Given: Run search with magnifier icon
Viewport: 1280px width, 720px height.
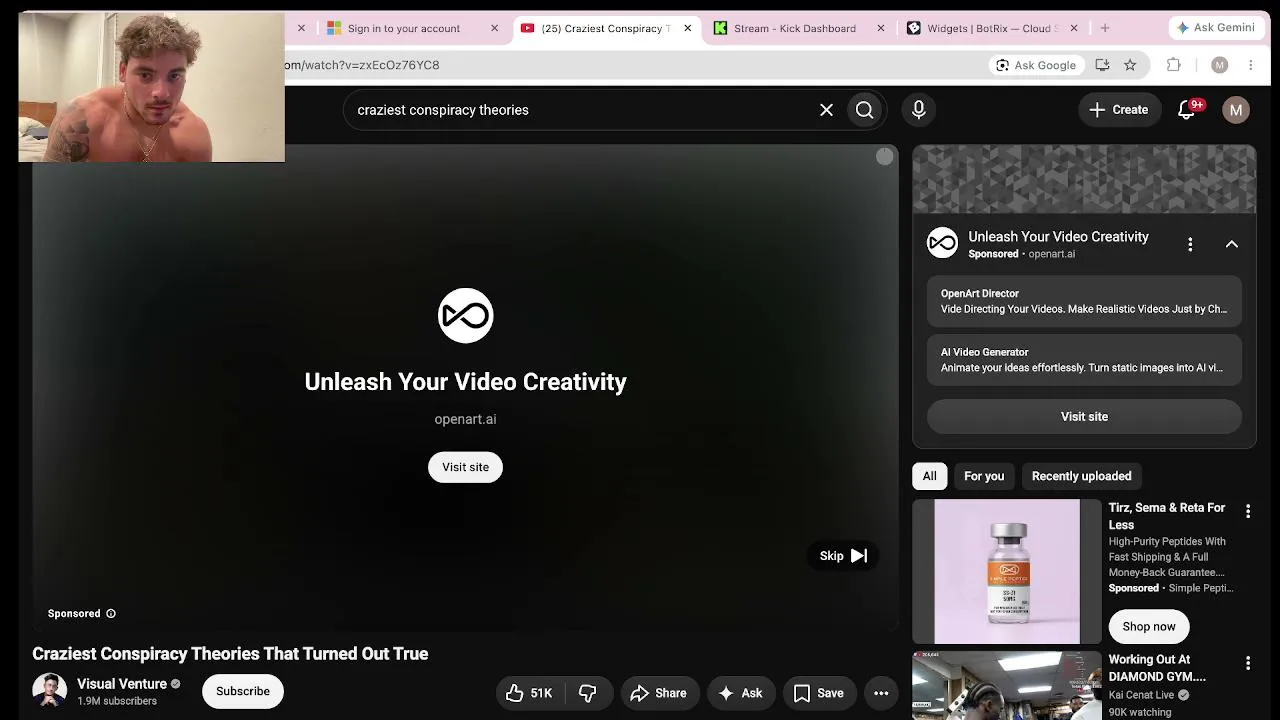Looking at the screenshot, I should click(865, 110).
